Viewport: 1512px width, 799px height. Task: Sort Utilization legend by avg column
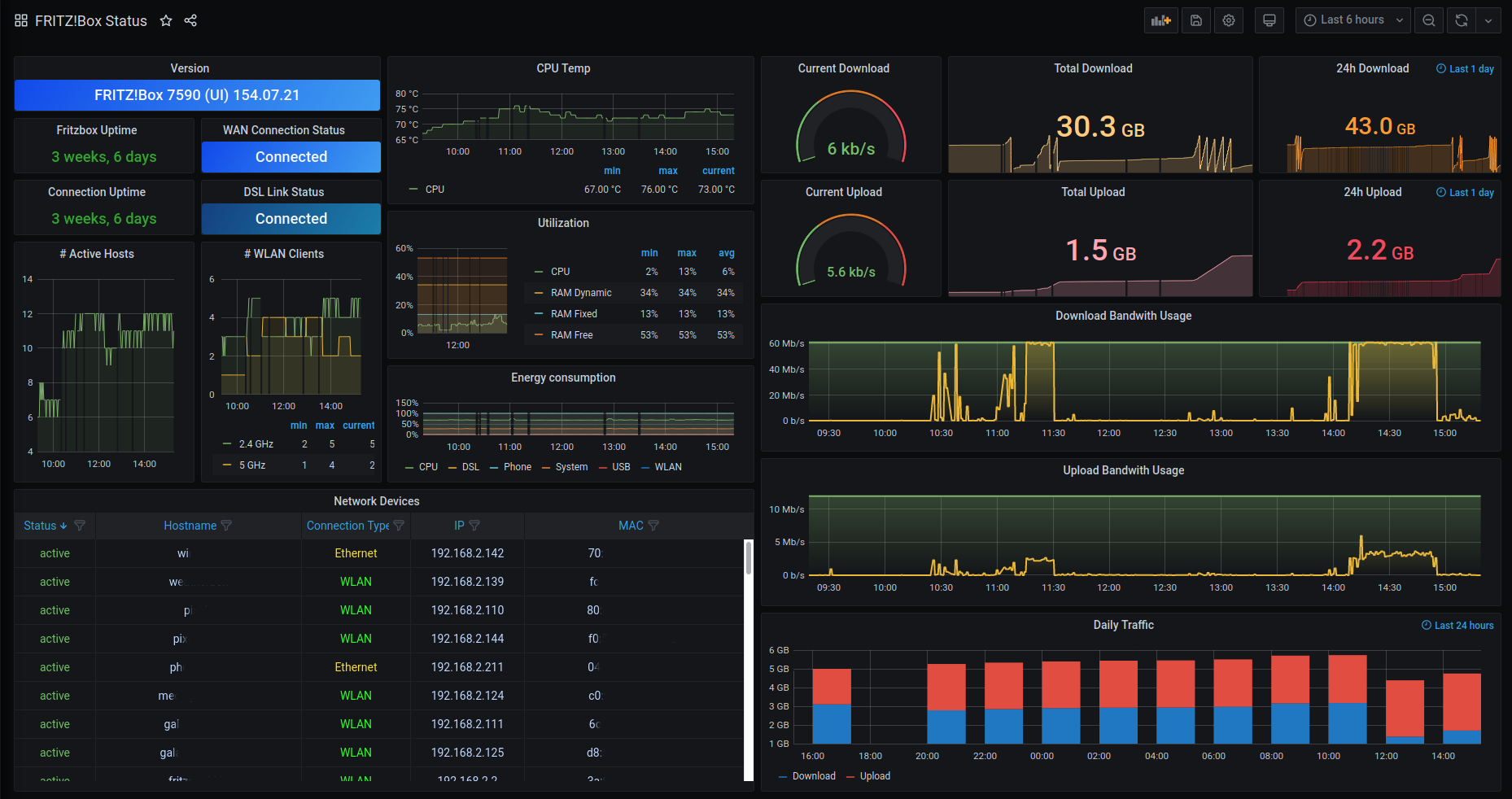[727, 253]
